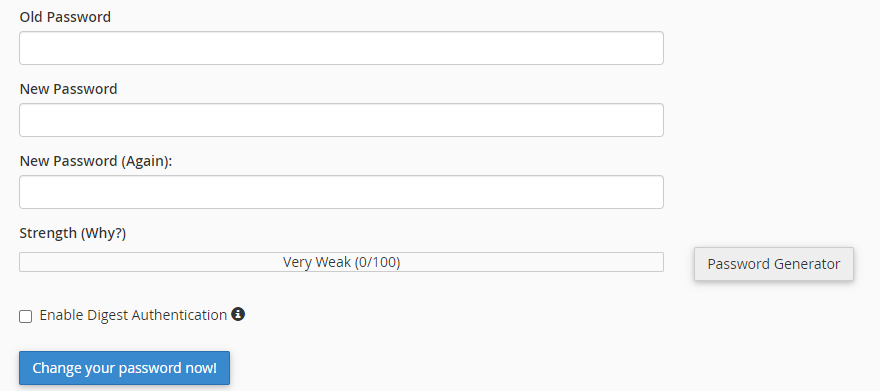The width and height of the screenshot is (880, 391).
Task: Open the Password Generator
Action: pyautogui.click(x=773, y=264)
